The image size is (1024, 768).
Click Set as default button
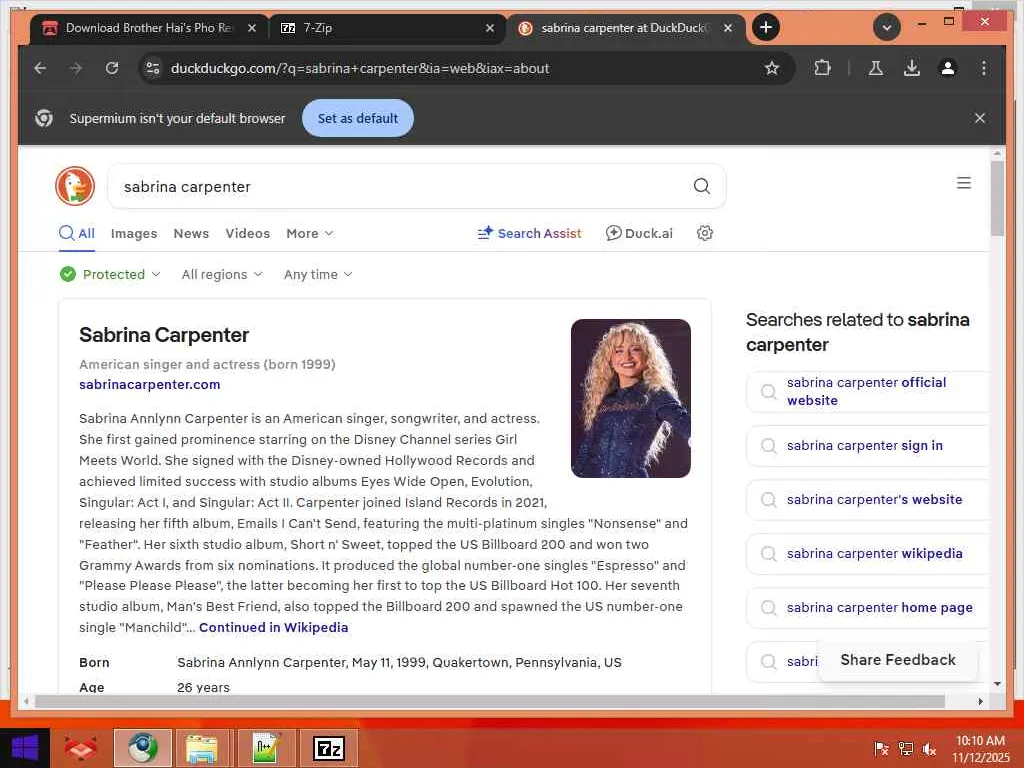[x=358, y=118]
